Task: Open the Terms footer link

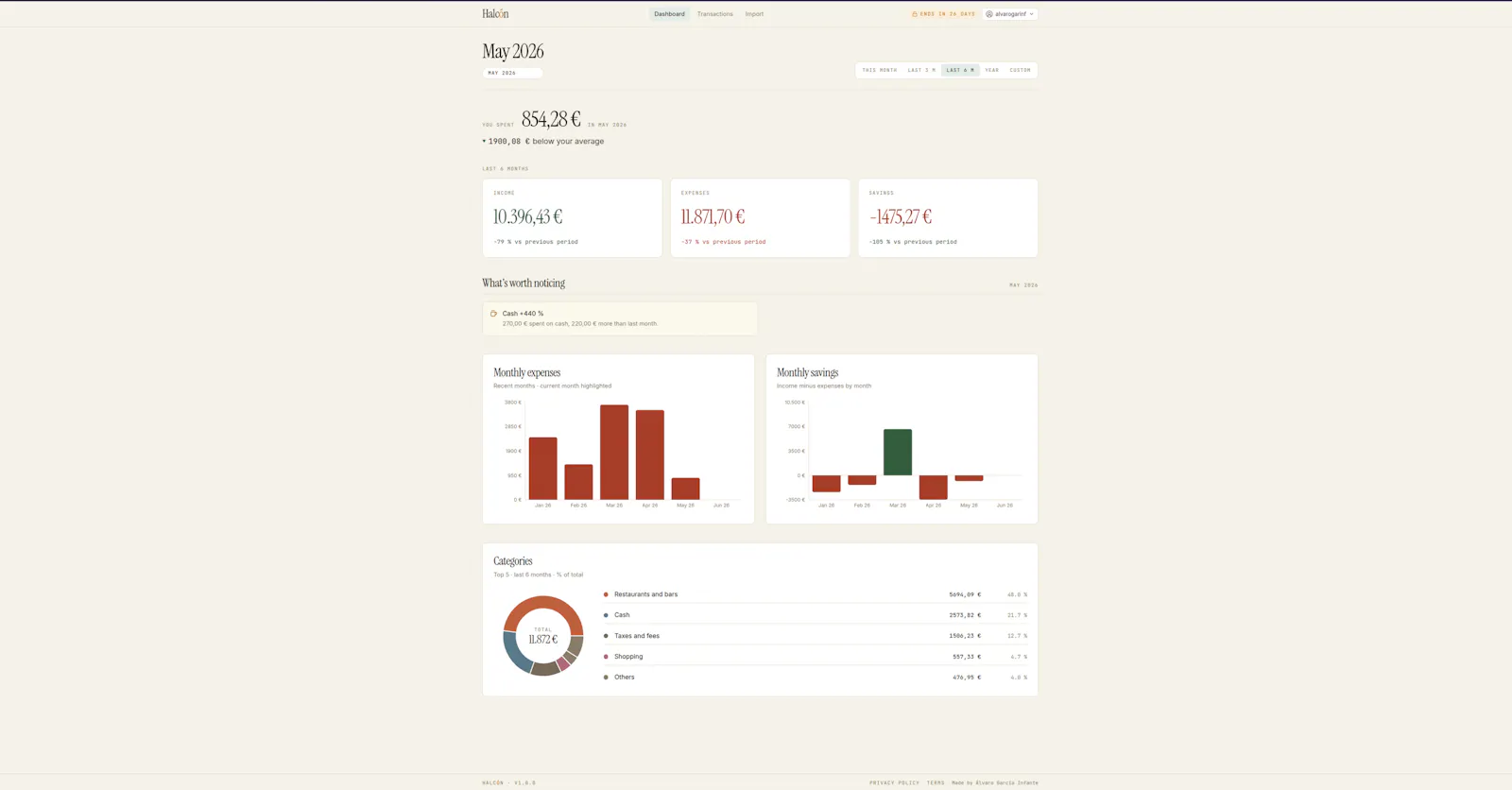Action: (936, 782)
